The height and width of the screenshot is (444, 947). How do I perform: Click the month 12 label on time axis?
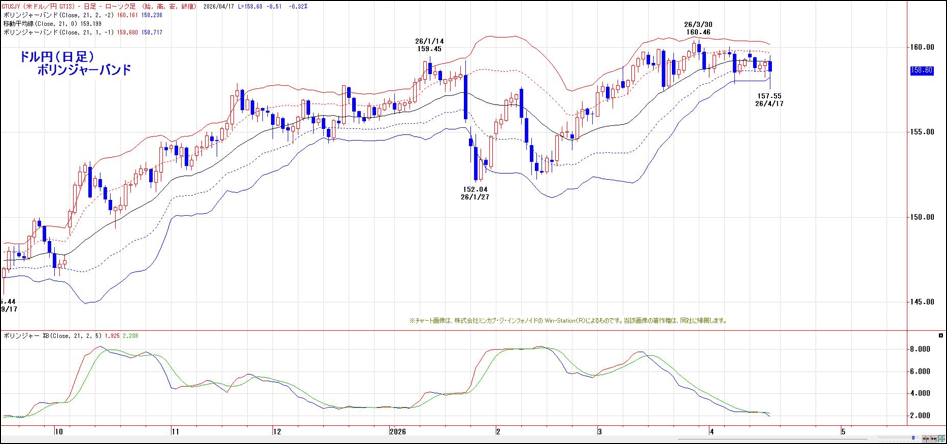(276, 431)
